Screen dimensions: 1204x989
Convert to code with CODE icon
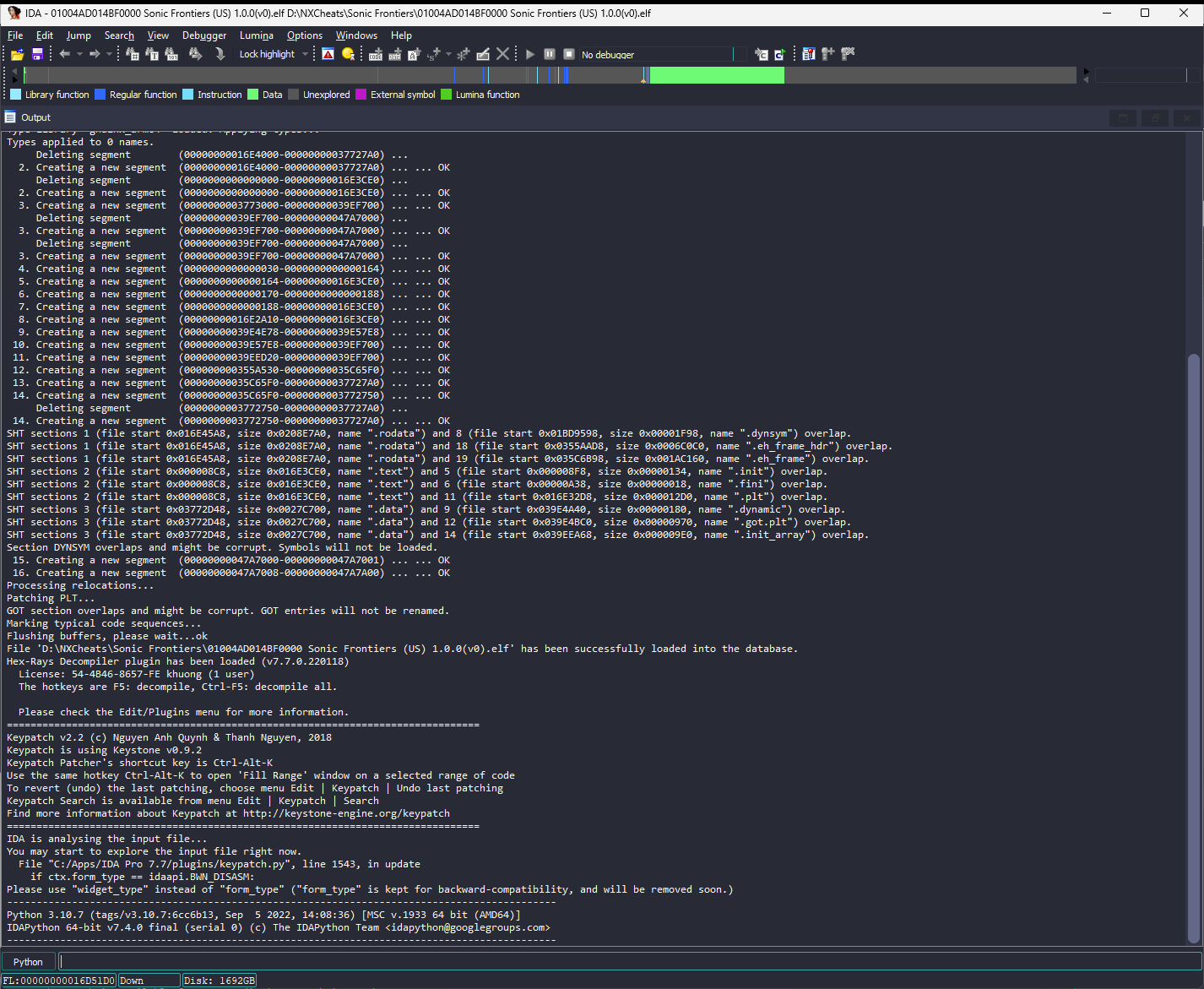click(x=376, y=54)
